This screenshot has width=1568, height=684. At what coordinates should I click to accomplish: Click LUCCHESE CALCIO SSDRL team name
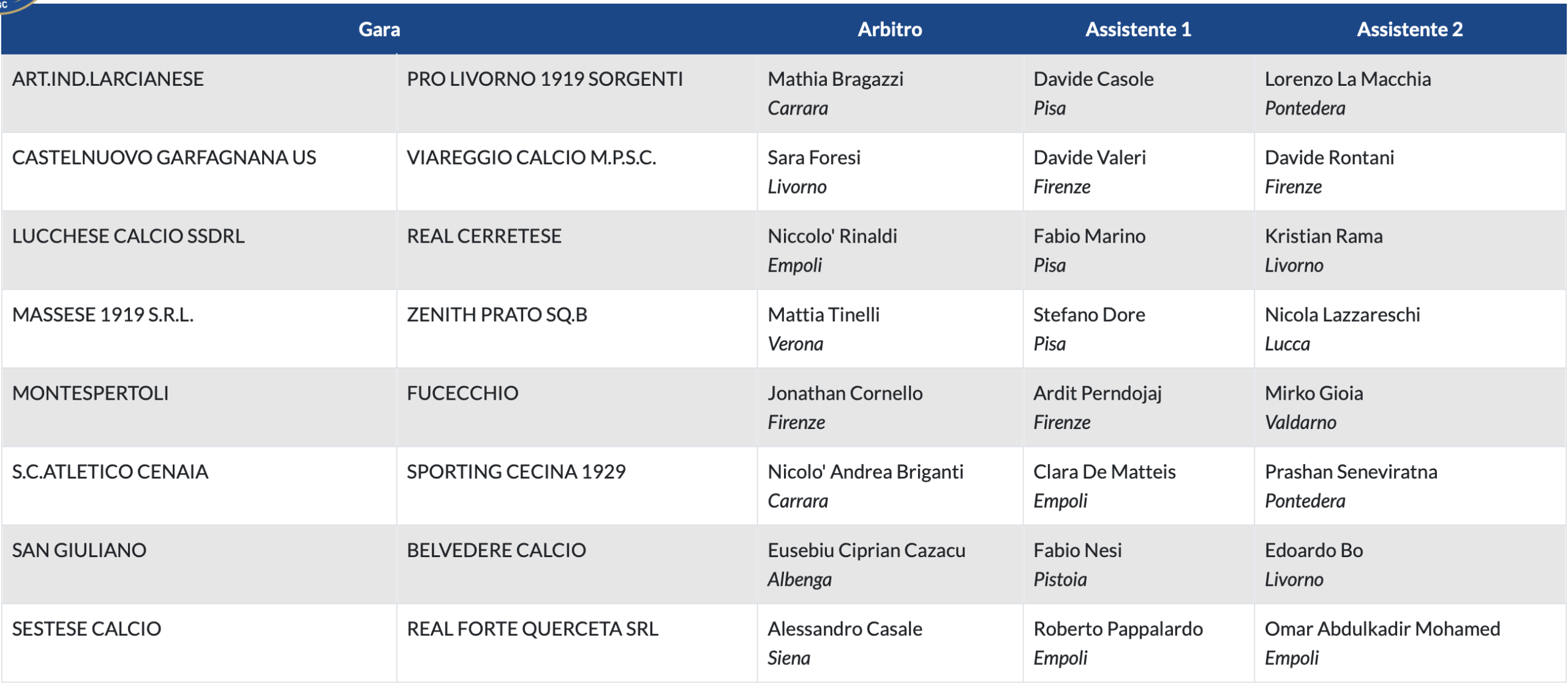tap(128, 236)
